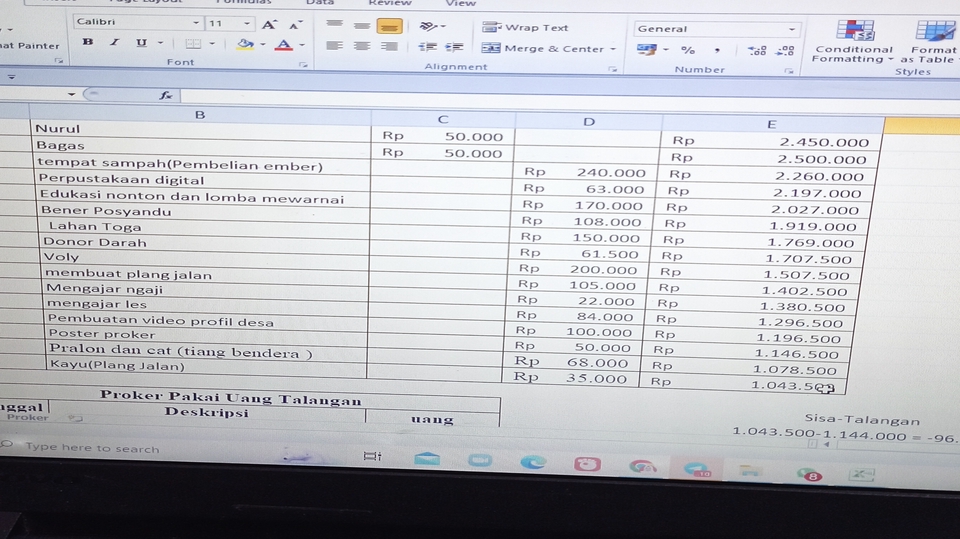Expand the Fill Color palette arrow
This screenshot has width=960, height=539.
coord(263,44)
